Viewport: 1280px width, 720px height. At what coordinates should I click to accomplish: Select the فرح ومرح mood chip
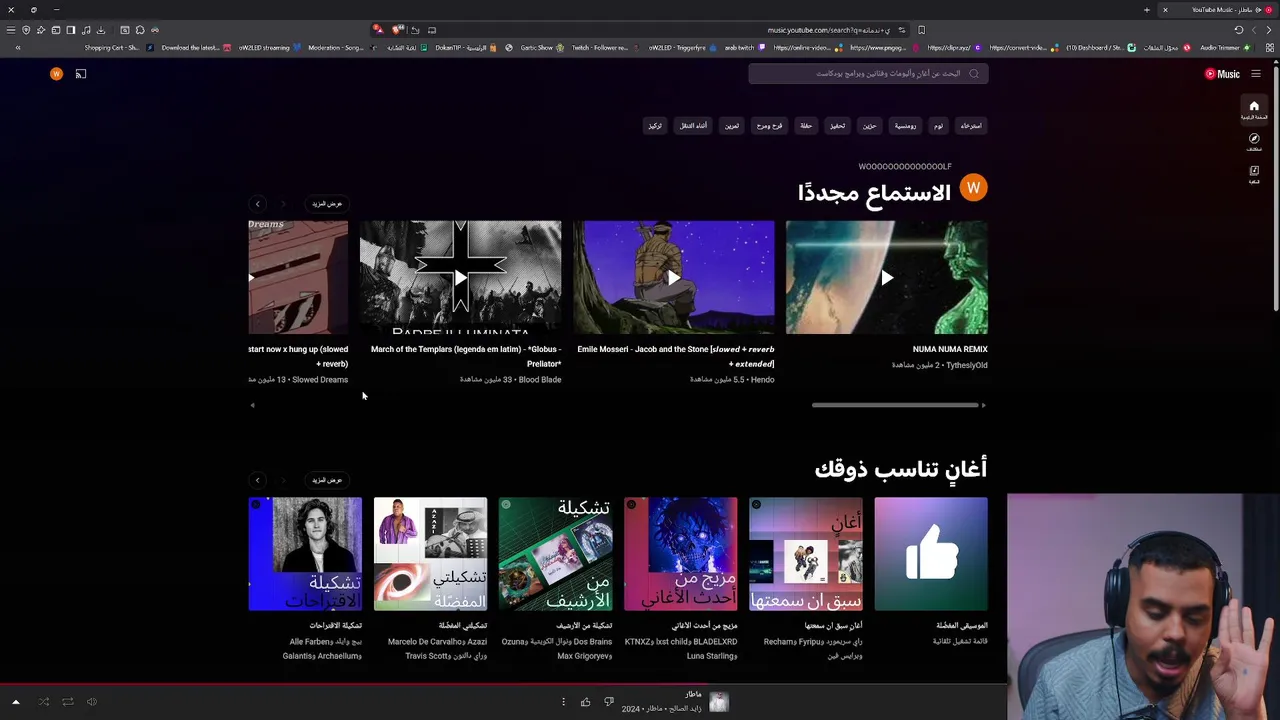click(769, 126)
